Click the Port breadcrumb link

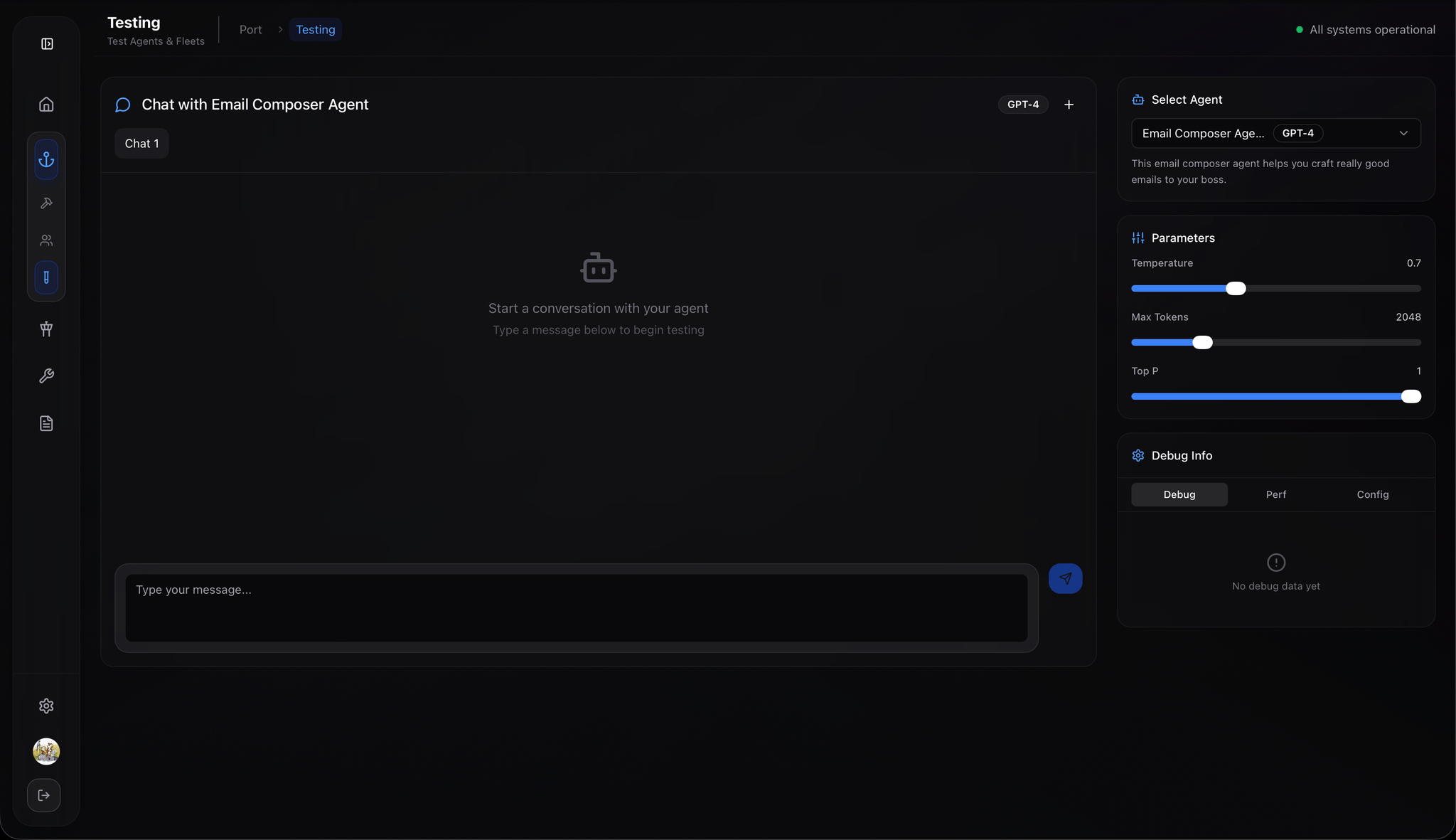click(x=250, y=30)
